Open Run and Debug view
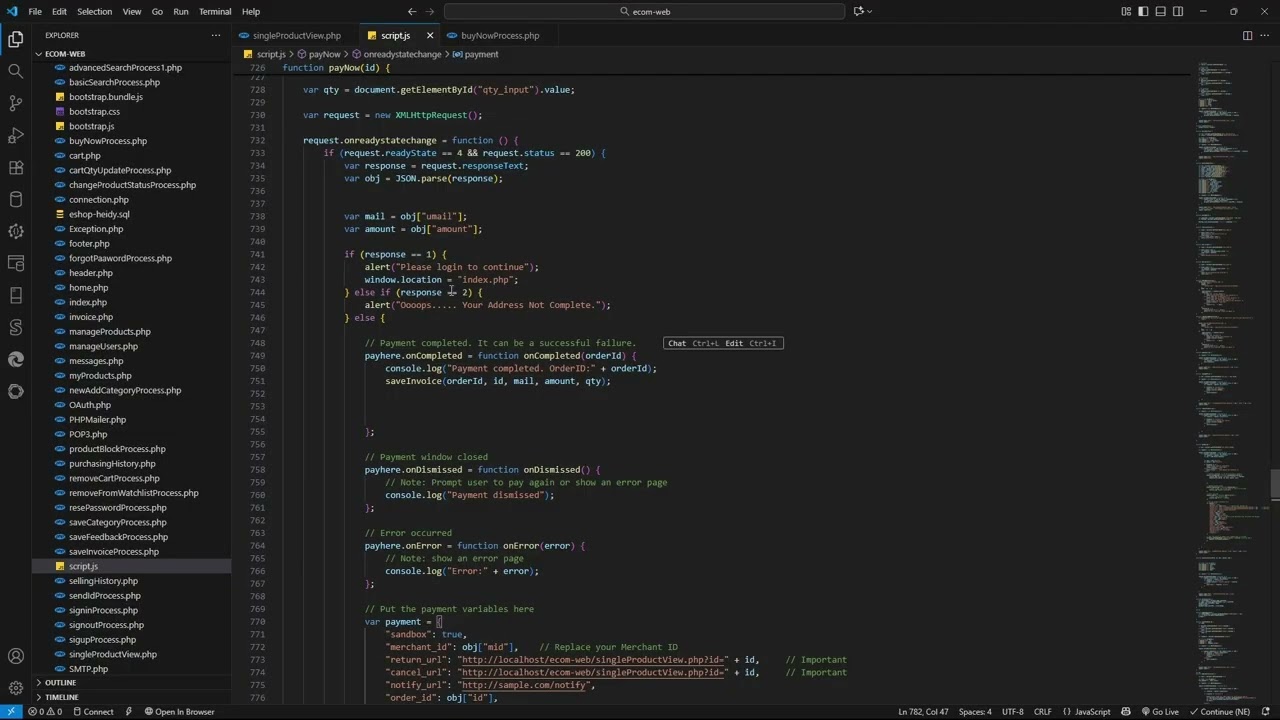This screenshot has width=1280, height=720. click(x=15, y=135)
